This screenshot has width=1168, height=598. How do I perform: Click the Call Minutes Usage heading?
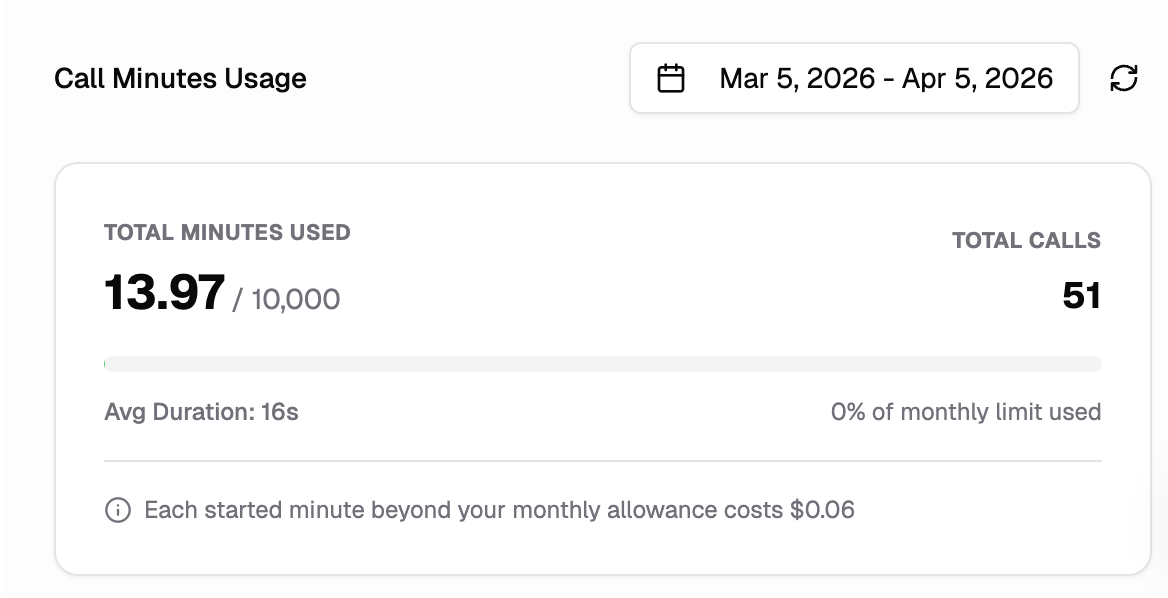(x=180, y=78)
